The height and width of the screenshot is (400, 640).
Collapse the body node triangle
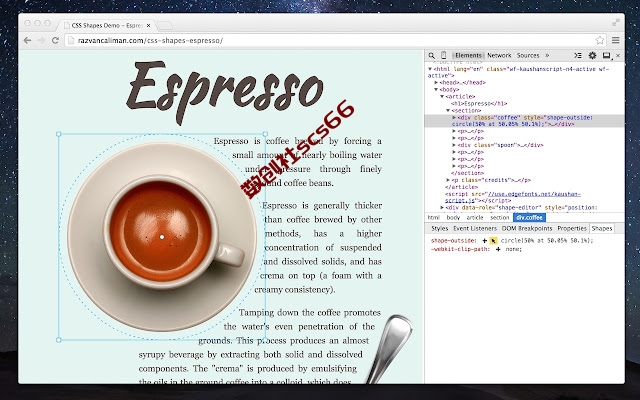pyautogui.click(x=436, y=89)
